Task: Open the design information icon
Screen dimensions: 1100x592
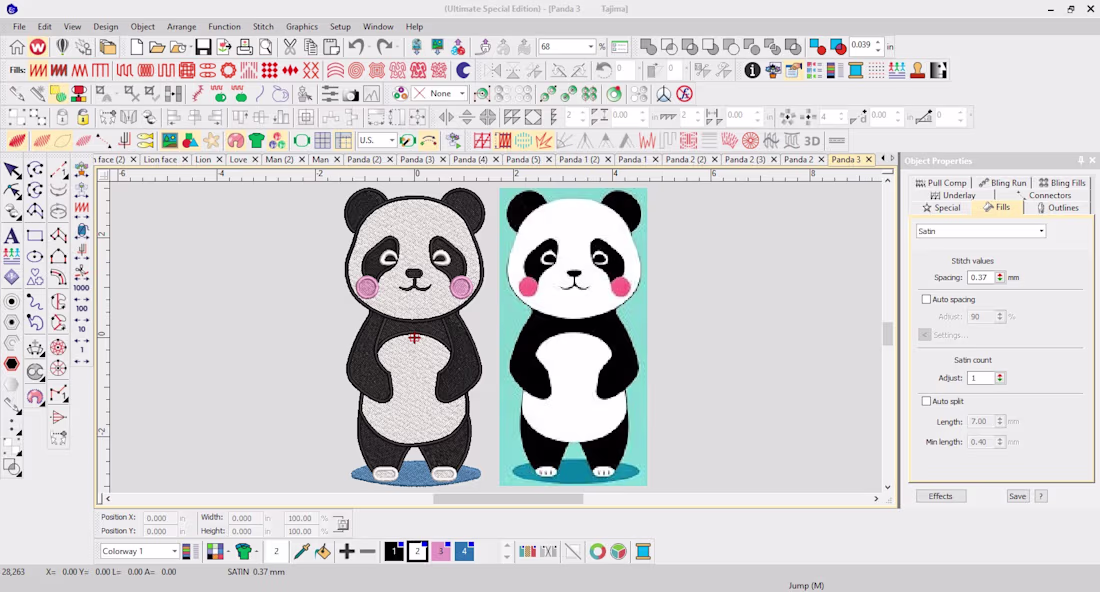Action: (752, 70)
